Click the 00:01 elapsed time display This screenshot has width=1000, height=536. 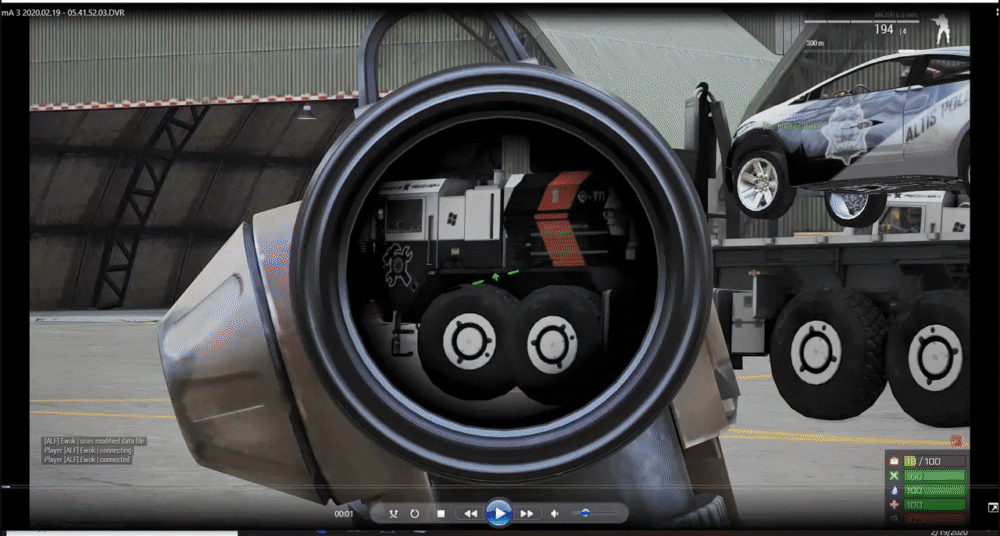pyautogui.click(x=343, y=514)
